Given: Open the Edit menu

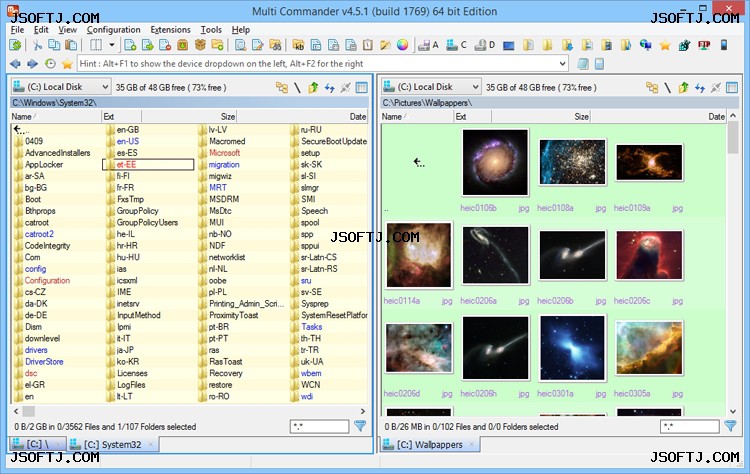Looking at the screenshot, I should pyautogui.click(x=41, y=30).
